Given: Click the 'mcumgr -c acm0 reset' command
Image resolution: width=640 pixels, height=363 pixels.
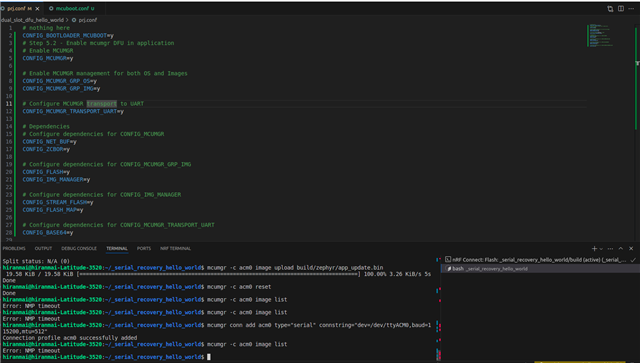Looking at the screenshot, I should pos(239,287).
